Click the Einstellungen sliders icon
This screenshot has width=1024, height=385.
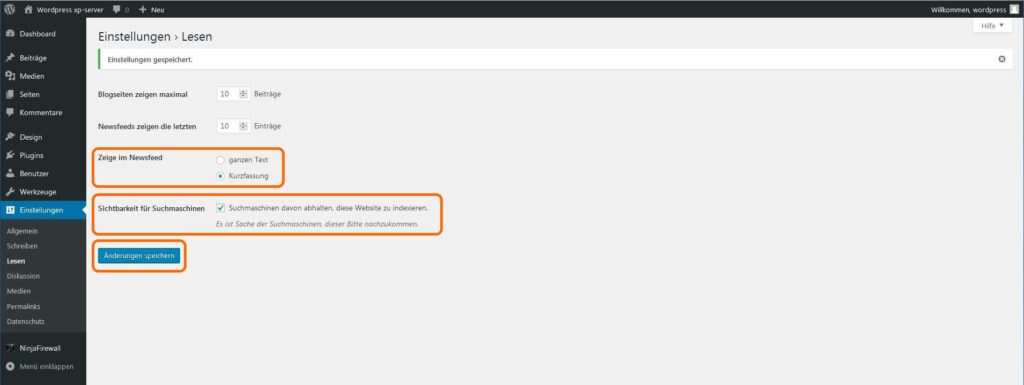coord(10,210)
